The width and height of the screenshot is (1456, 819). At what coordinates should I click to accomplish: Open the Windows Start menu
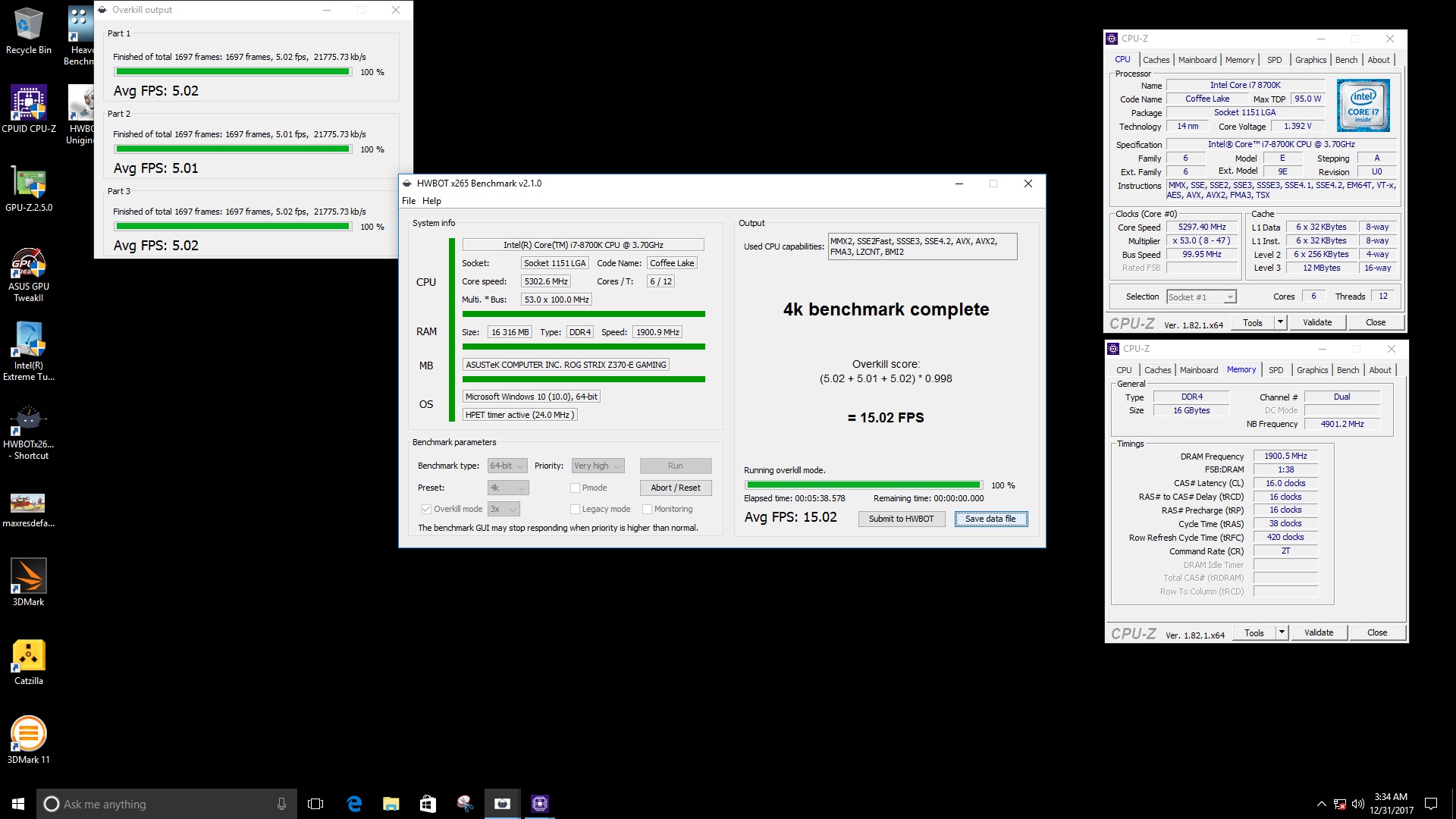[18, 804]
